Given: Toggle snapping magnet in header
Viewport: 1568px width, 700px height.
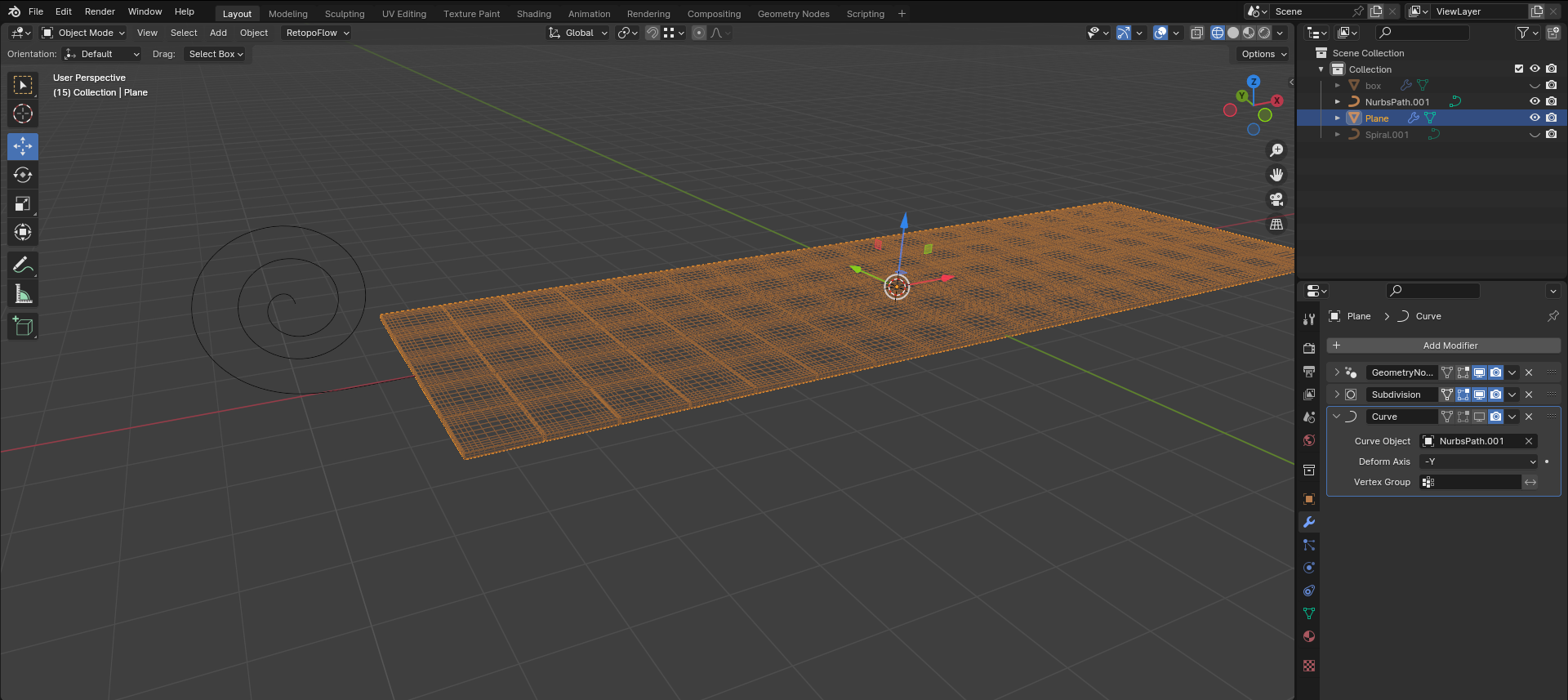Looking at the screenshot, I should [653, 33].
